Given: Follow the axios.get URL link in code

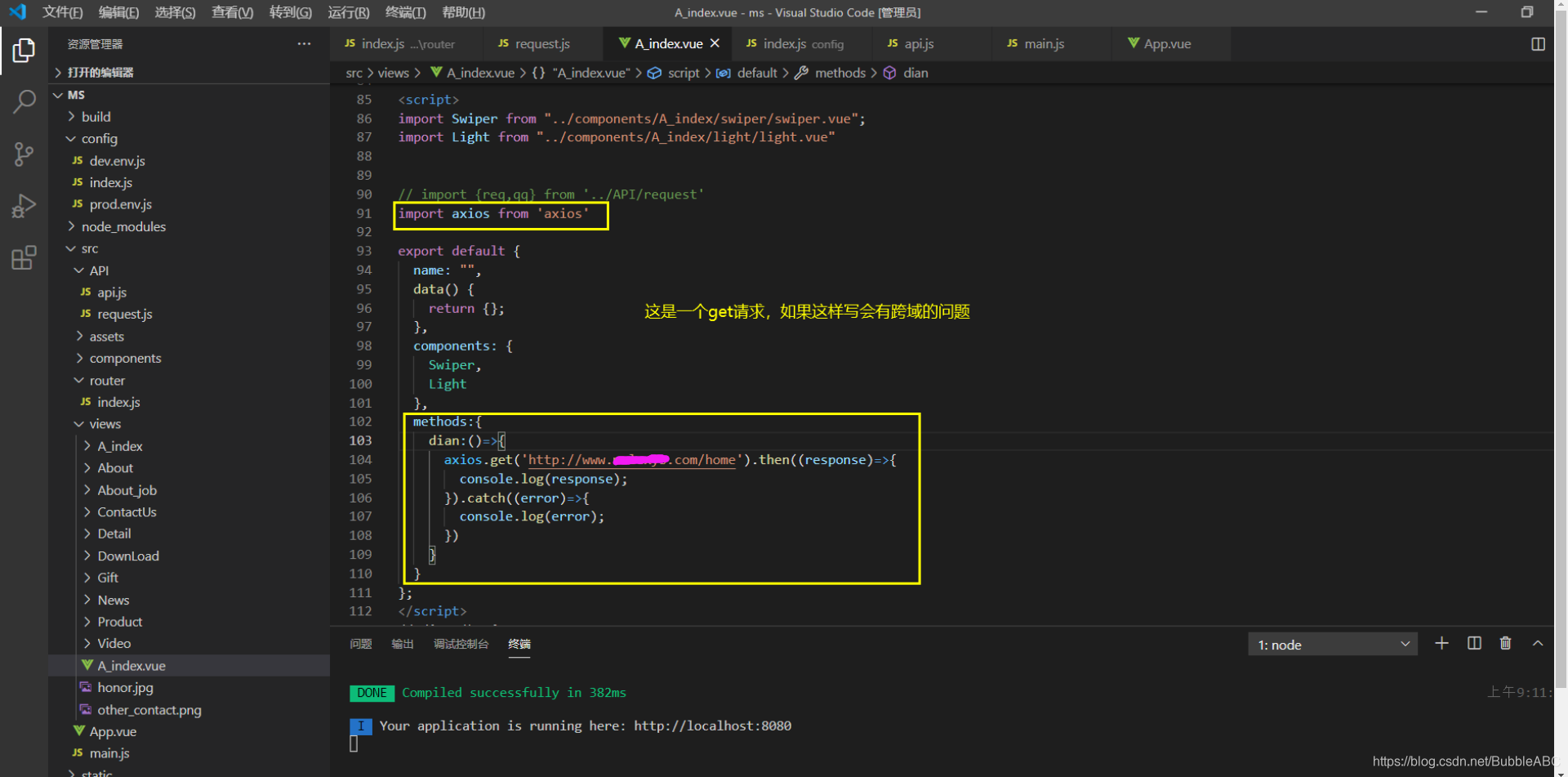Looking at the screenshot, I should click(x=631, y=460).
